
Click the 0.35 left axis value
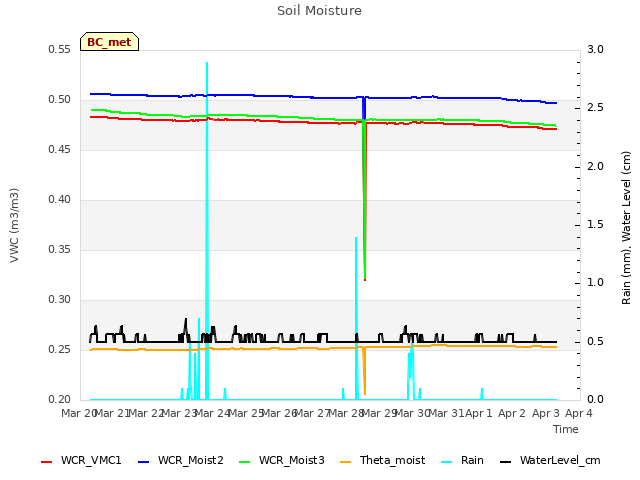(x=60, y=250)
